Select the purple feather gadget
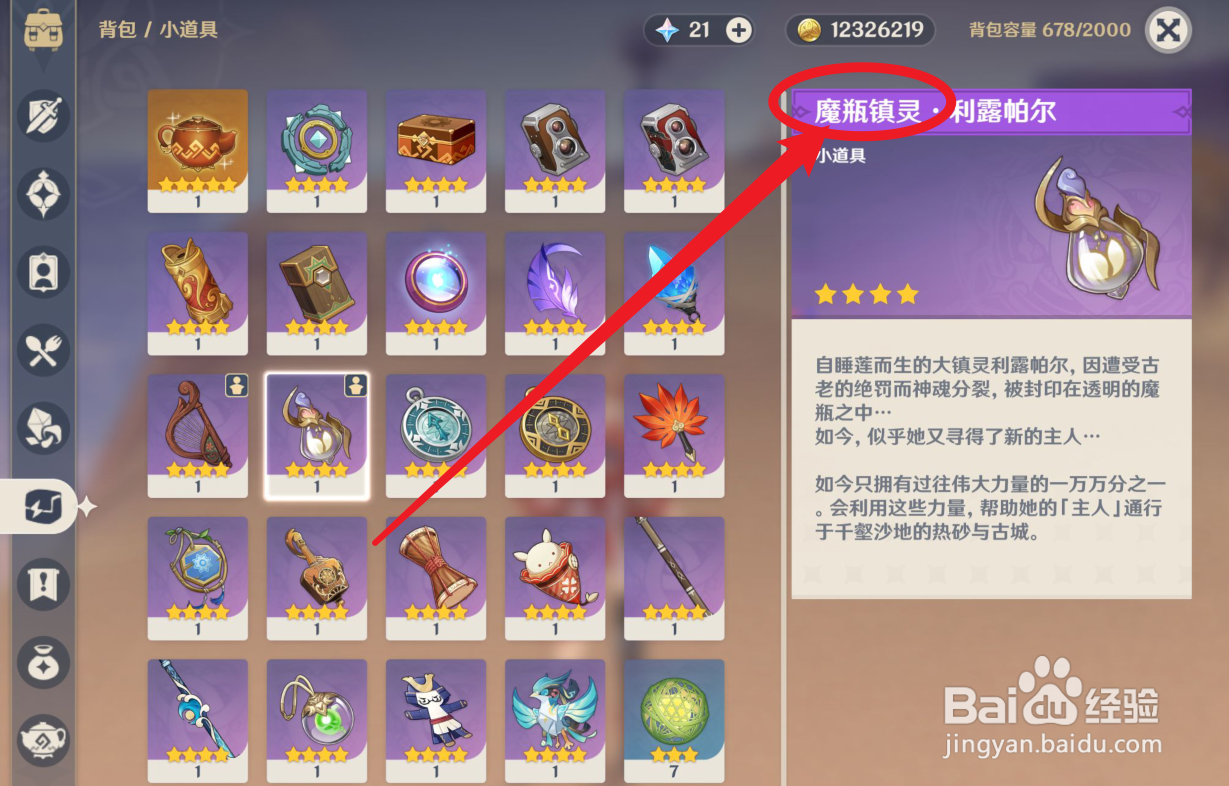 pyautogui.click(x=554, y=293)
